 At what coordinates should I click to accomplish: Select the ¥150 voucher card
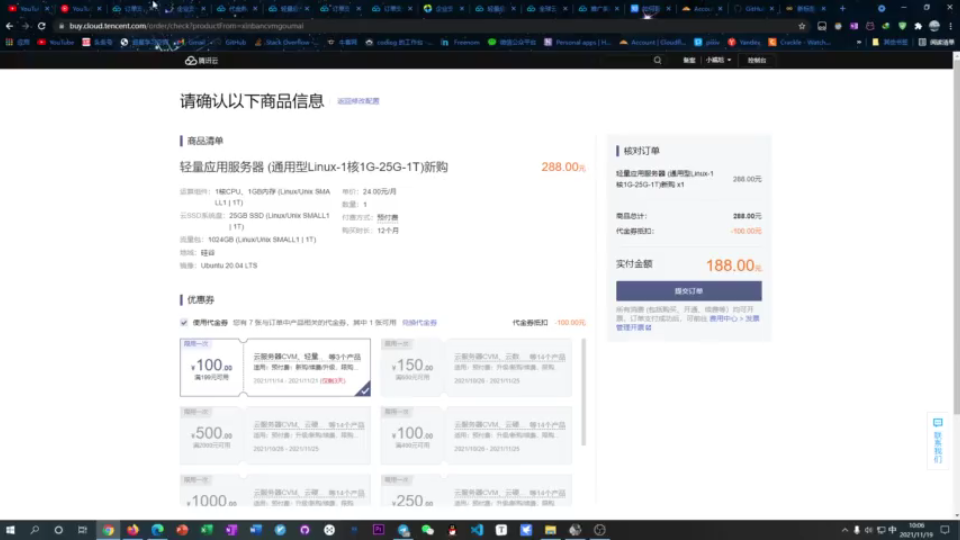pyautogui.click(x=476, y=367)
